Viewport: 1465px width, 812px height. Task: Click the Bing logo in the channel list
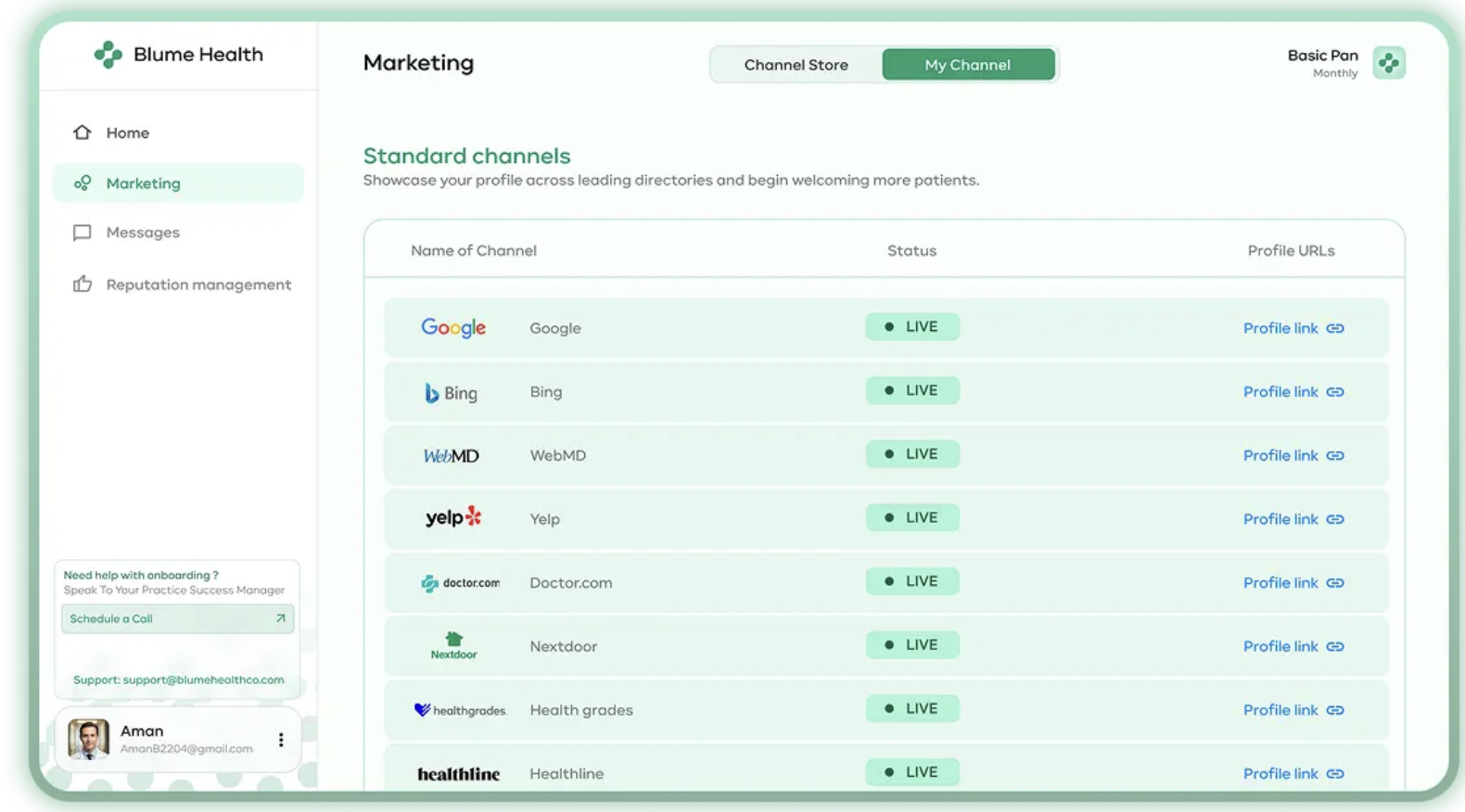pos(451,392)
